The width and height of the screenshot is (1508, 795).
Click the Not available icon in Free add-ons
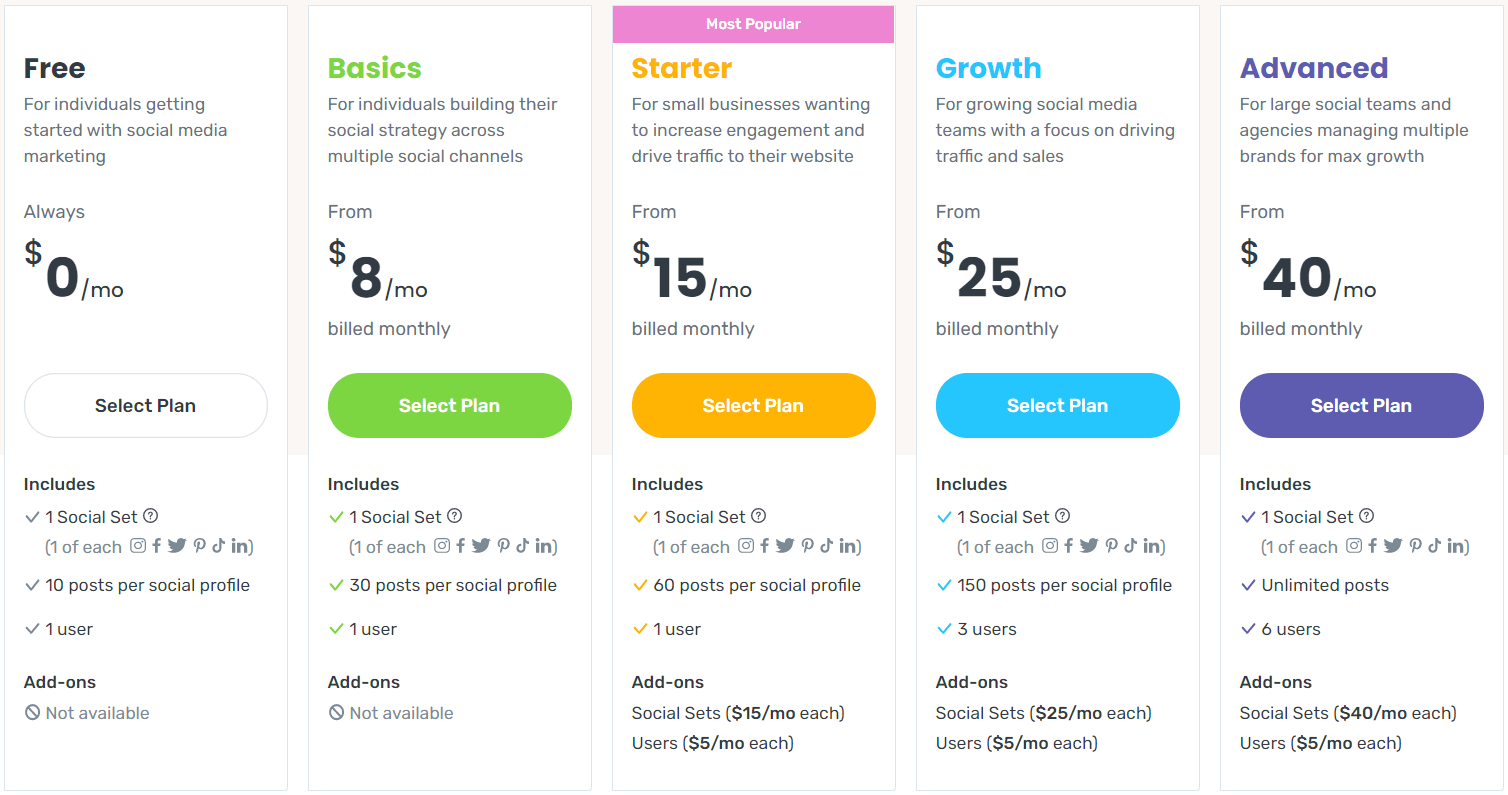pos(32,713)
